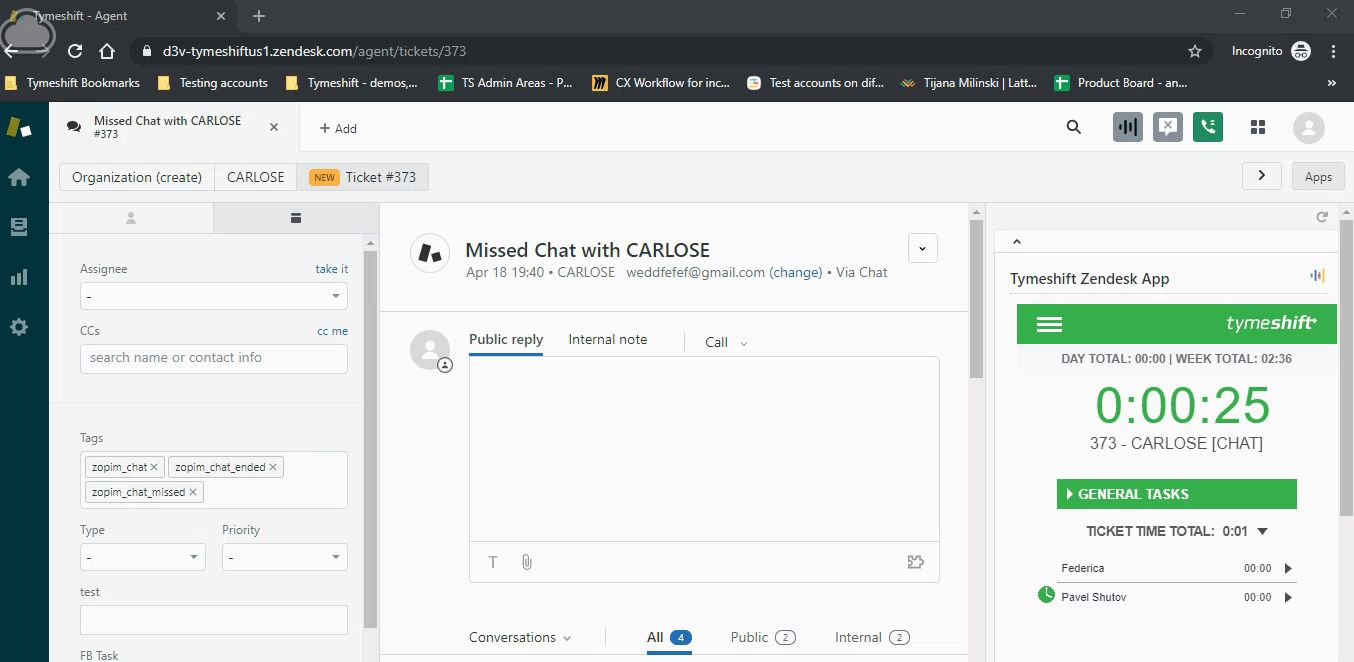This screenshot has height=662, width=1354.
Task: Click the text formatting T icon
Action: coord(493,562)
